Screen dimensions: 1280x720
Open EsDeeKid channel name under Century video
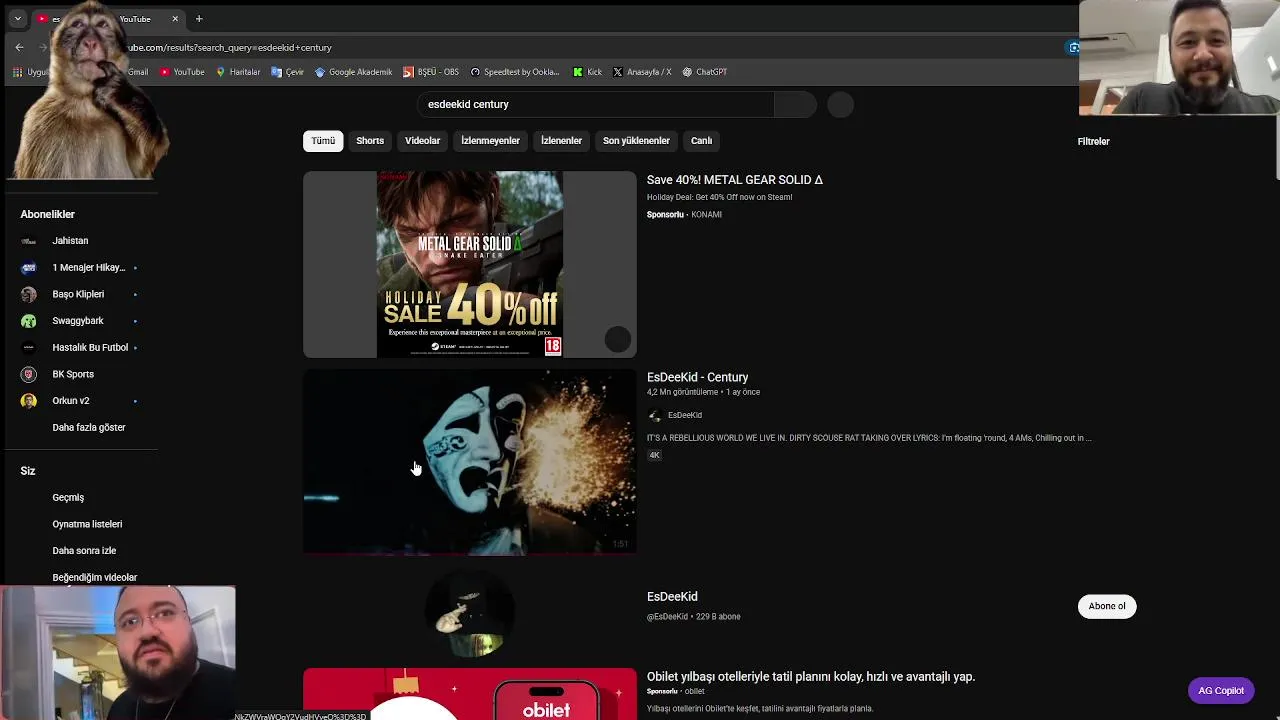pyautogui.click(x=684, y=415)
